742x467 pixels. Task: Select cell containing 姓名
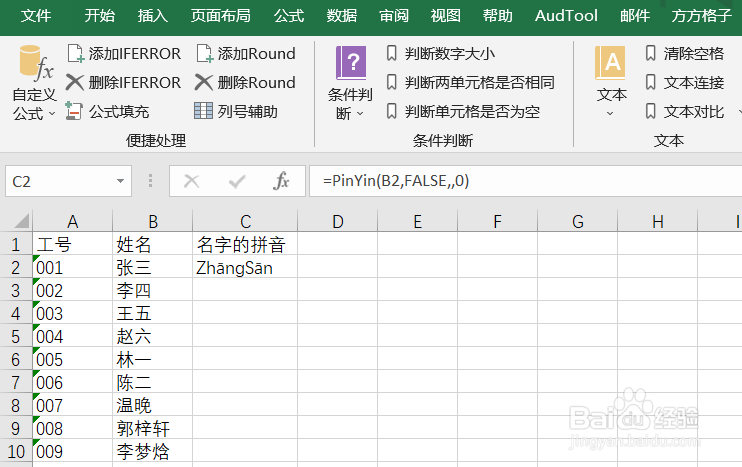coord(152,244)
